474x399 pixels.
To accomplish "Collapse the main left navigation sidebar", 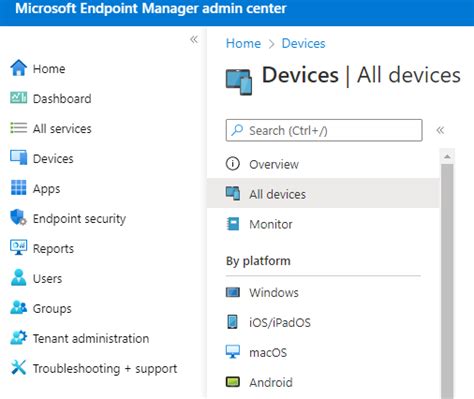I will (194, 40).
